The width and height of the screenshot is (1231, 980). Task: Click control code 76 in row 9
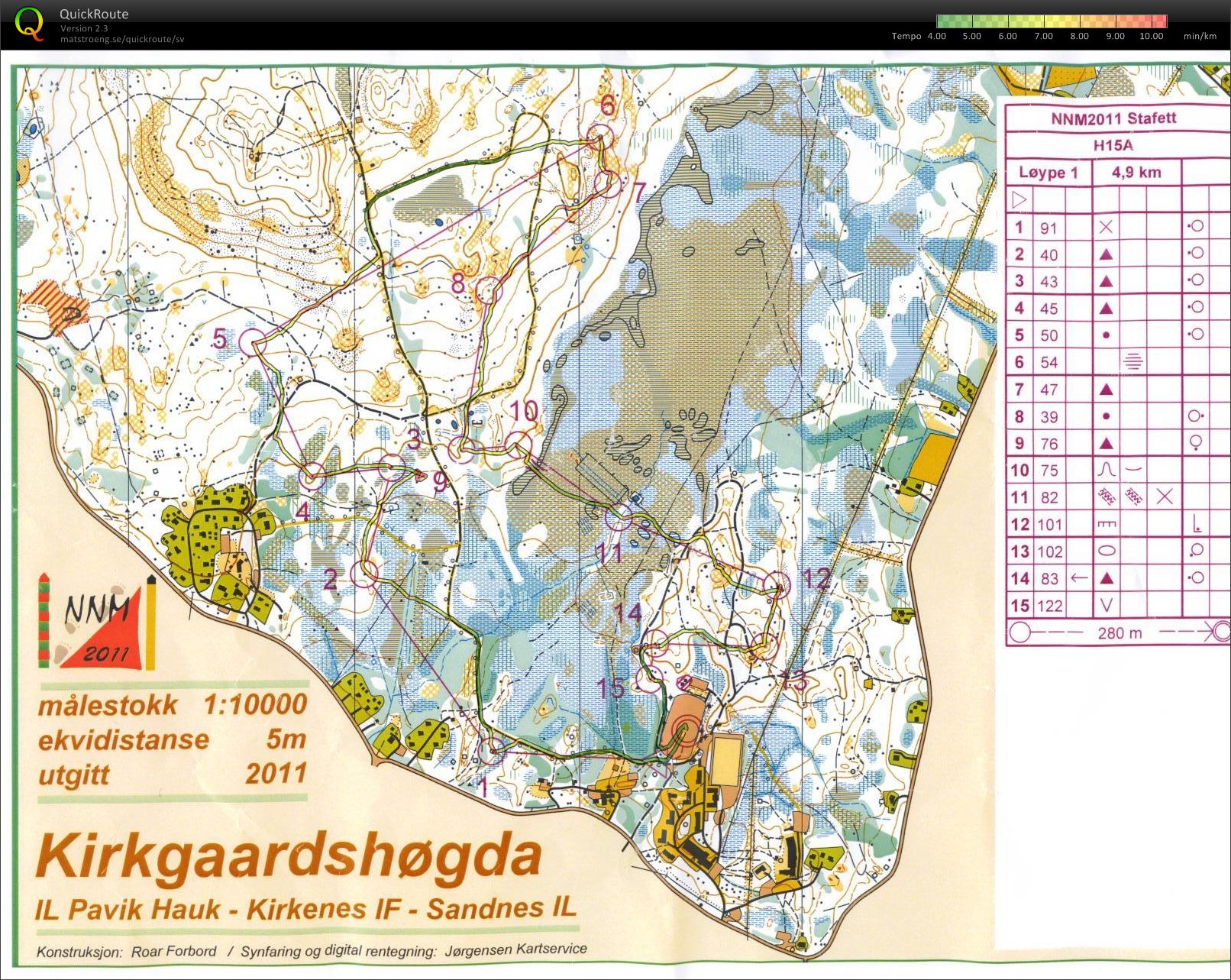(x=1048, y=444)
